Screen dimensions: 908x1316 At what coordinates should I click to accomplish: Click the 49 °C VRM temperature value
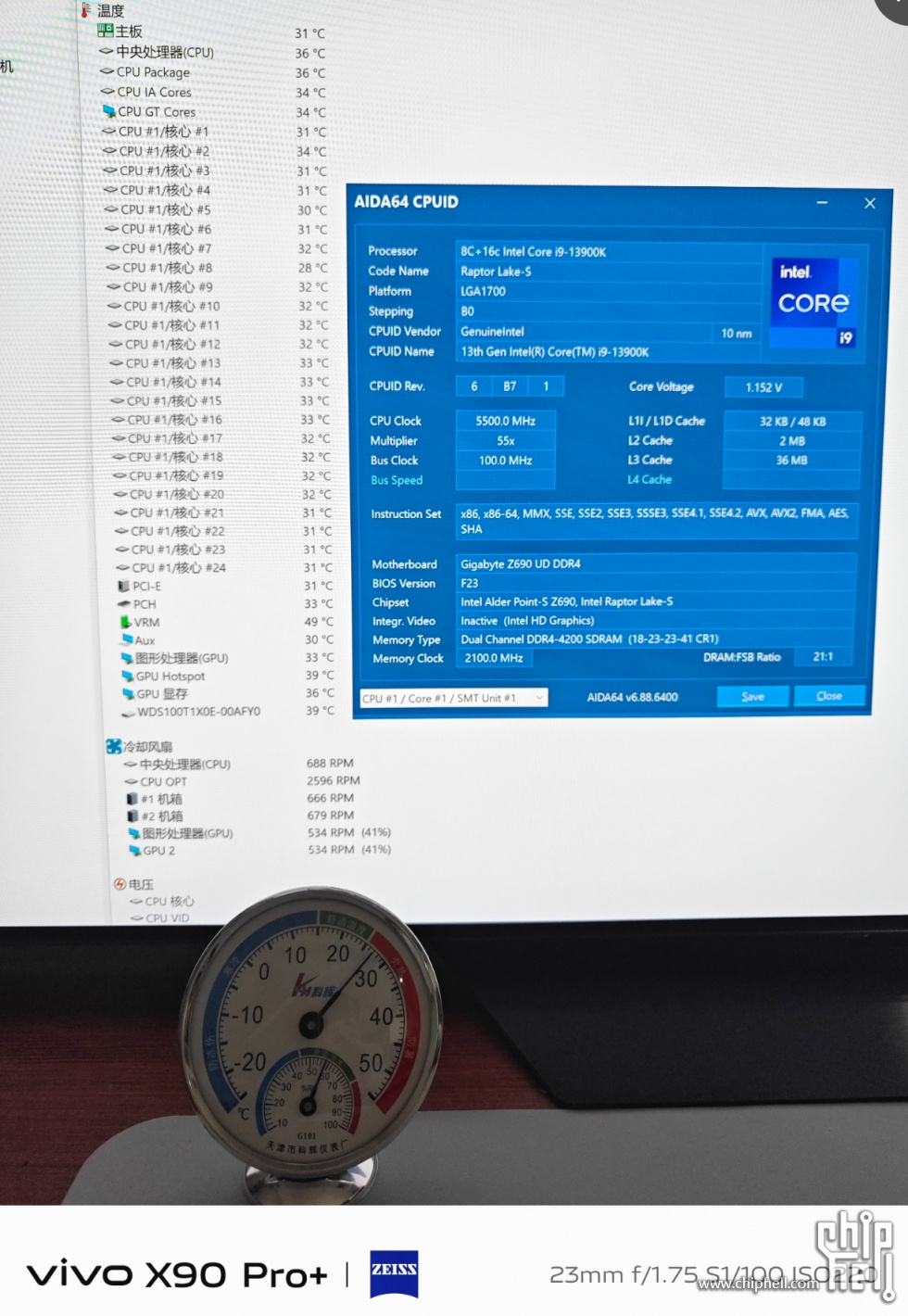319,622
